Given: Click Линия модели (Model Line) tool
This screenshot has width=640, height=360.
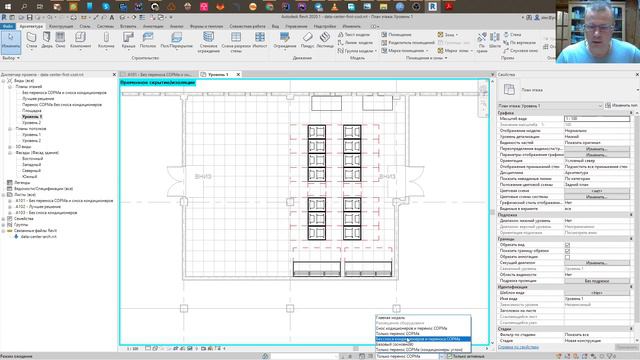Looking at the screenshot, I should pyautogui.click(x=355, y=42).
